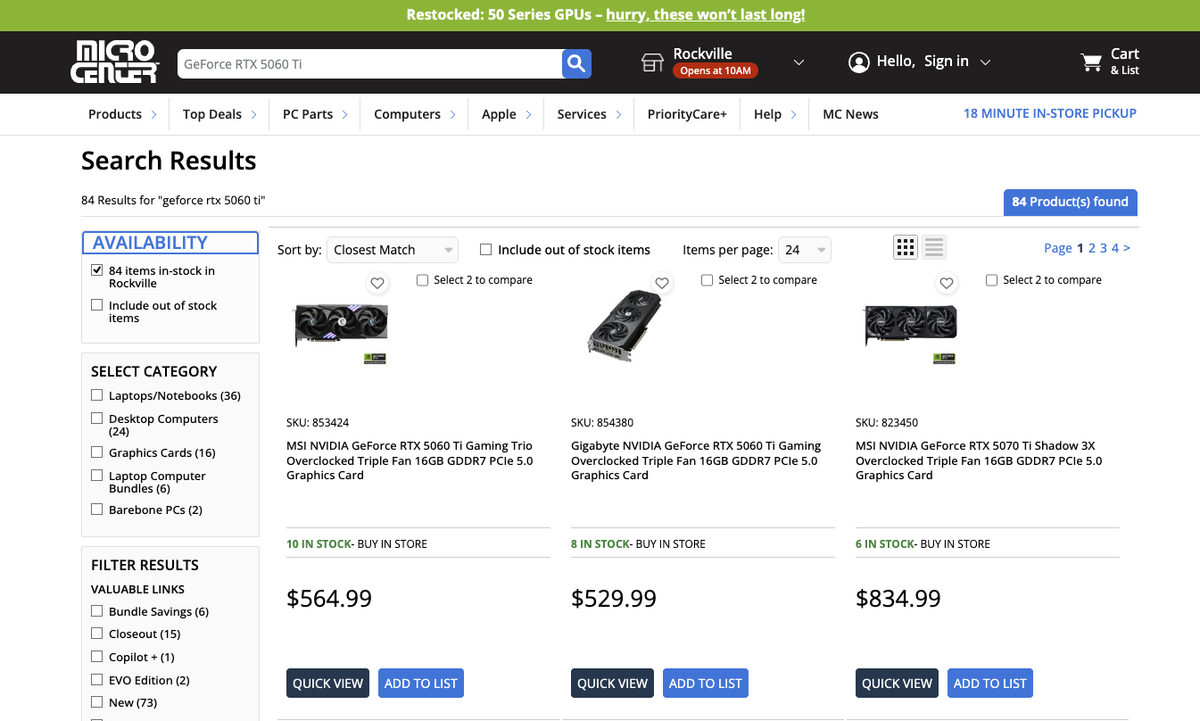Click the store icon next to Rockville

(x=652, y=63)
